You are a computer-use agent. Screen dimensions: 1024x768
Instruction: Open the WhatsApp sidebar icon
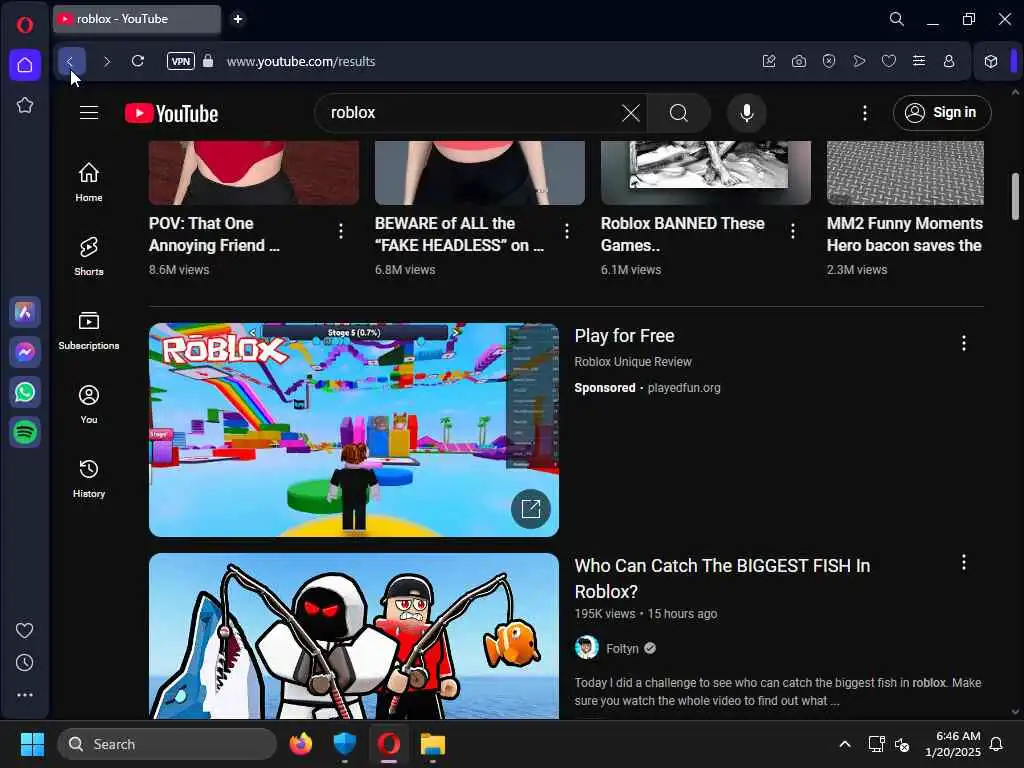click(x=25, y=392)
